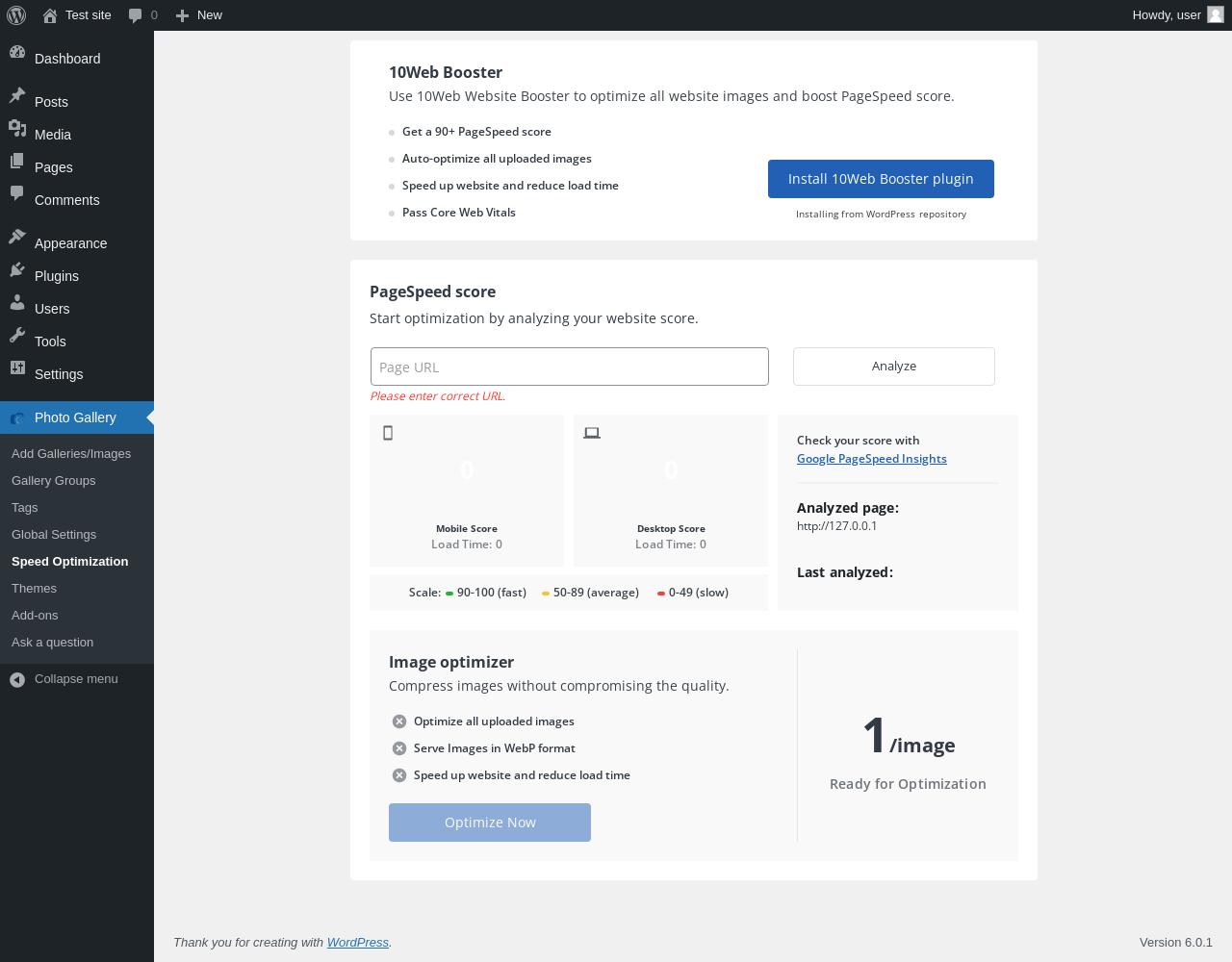
Task: Go to Gallery Groups submenu item
Action: 54,481
